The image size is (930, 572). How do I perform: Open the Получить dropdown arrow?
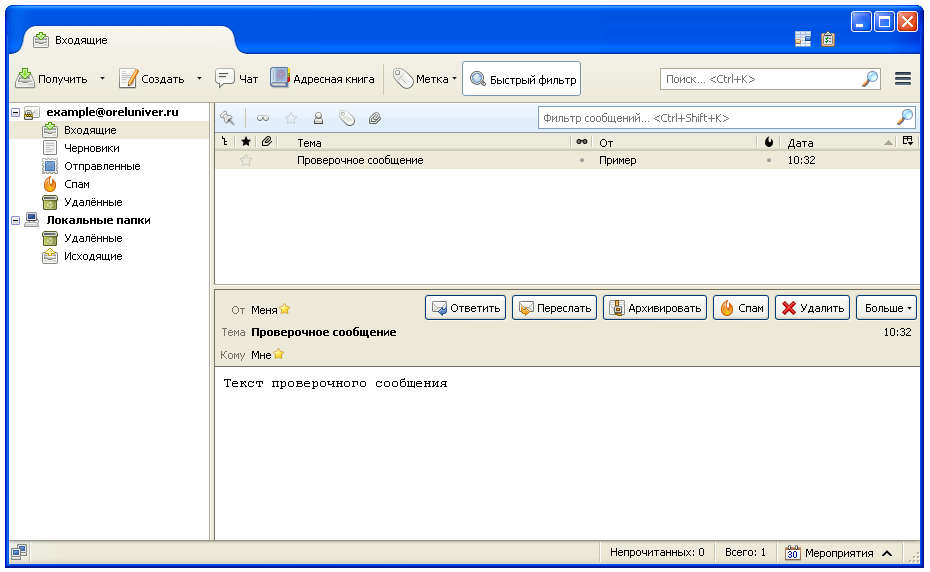click(101, 79)
